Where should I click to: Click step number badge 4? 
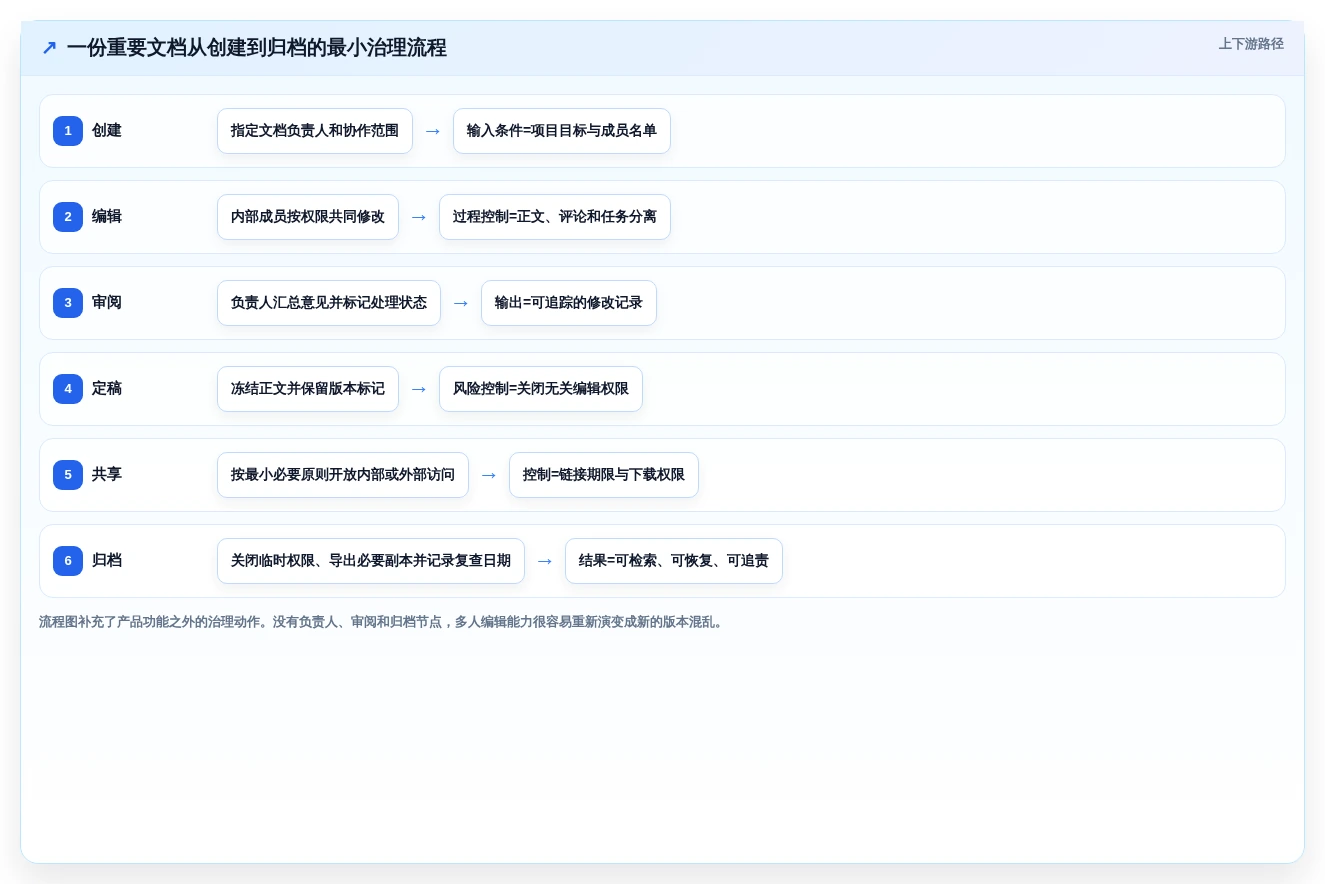pyautogui.click(x=68, y=389)
